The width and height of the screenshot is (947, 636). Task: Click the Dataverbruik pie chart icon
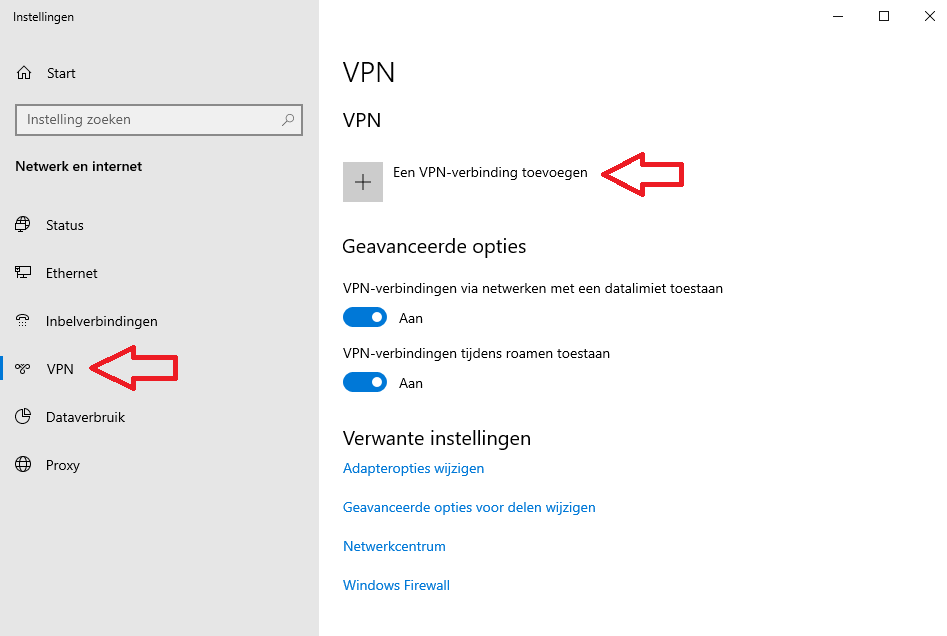(23, 417)
